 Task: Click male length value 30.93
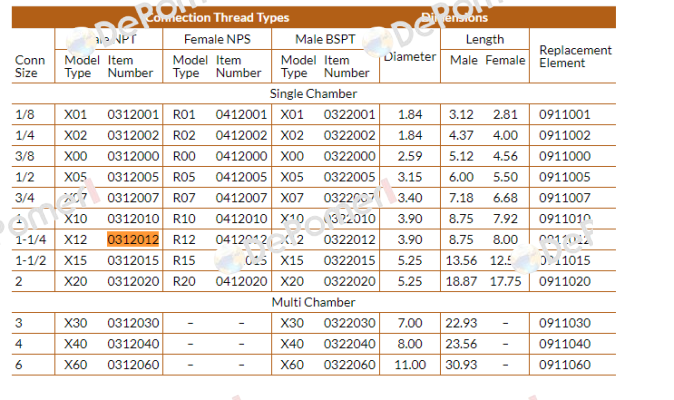(461, 365)
